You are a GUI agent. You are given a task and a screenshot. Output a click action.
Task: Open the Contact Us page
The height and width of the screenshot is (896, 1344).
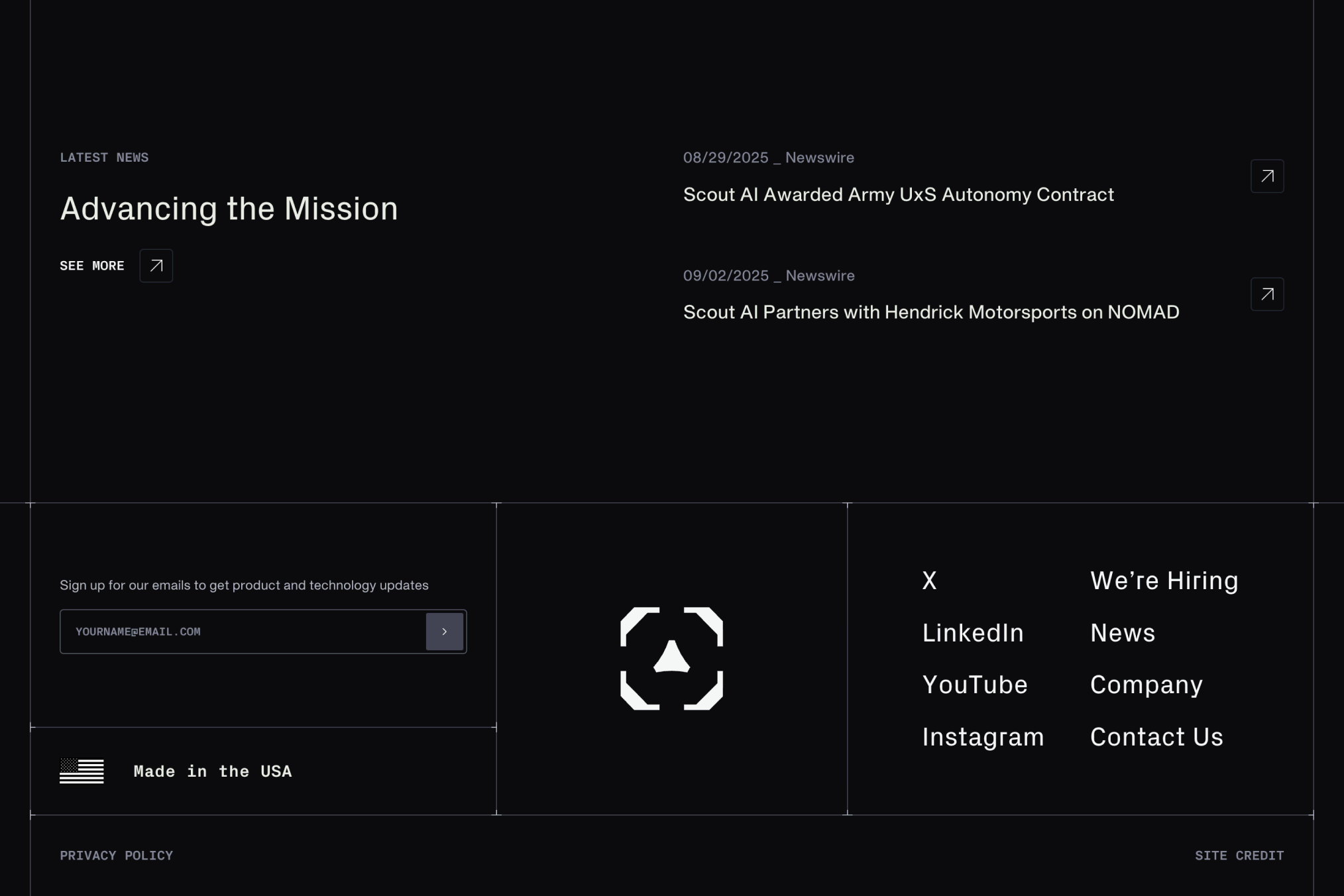point(1156,737)
